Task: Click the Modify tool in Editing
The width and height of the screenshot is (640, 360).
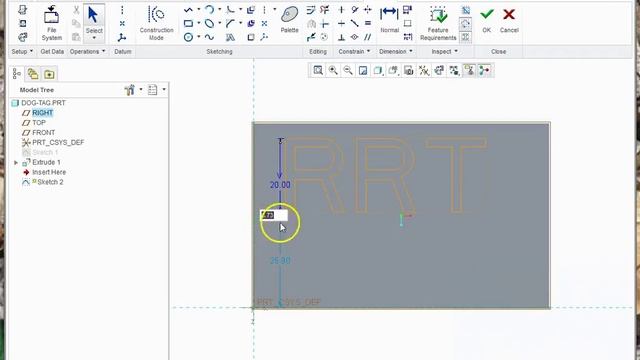Action: click(311, 10)
